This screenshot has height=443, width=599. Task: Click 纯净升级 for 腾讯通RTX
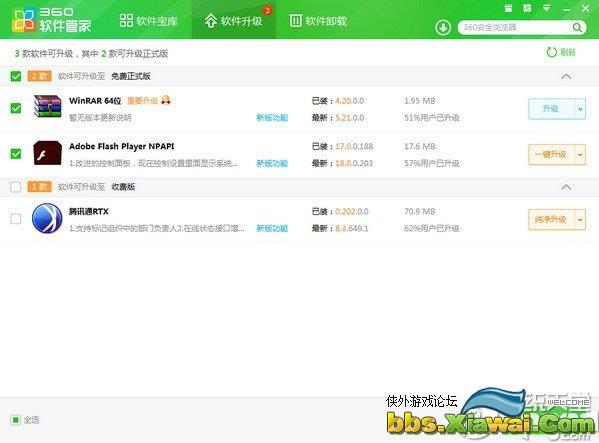[551, 220]
